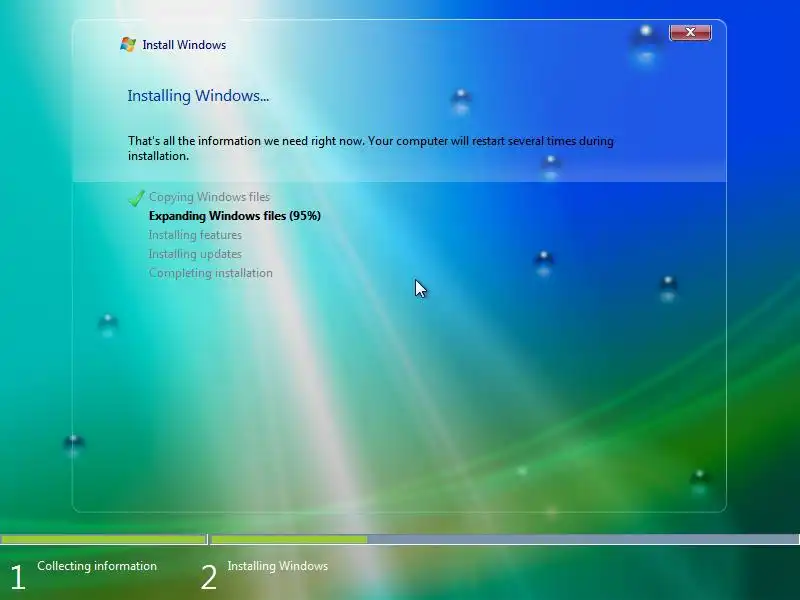Click 'Completing installation' step
The image size is (800, 600).
[210, 273]
